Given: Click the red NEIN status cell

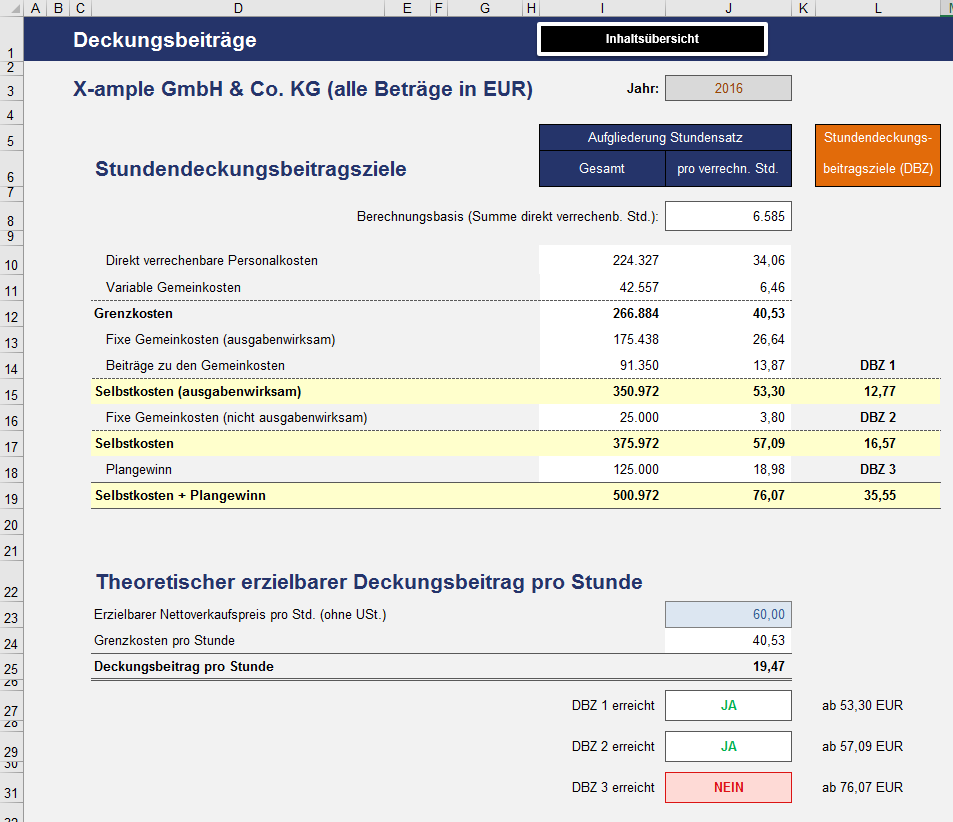Looking at the screenshot, I should coord(728,787).
